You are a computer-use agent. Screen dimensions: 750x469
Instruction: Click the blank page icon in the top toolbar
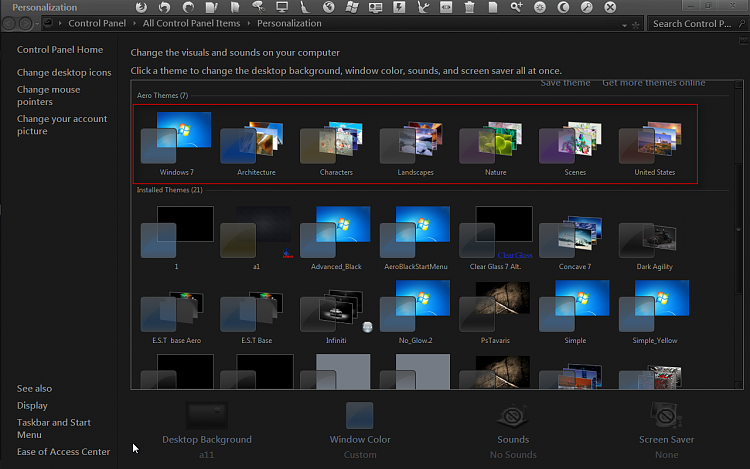(493, 7)
